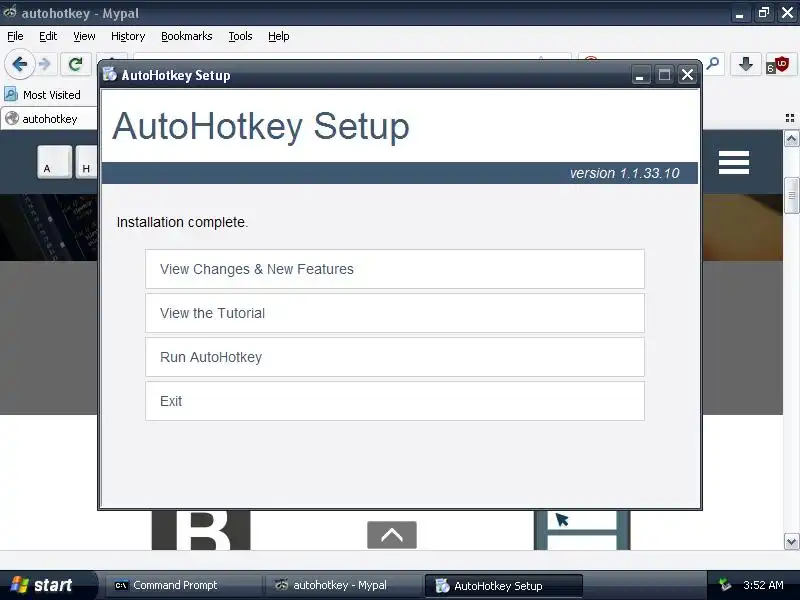Open the Edit menu in Mypal
The image size is (800, 600).
[48, 36]
